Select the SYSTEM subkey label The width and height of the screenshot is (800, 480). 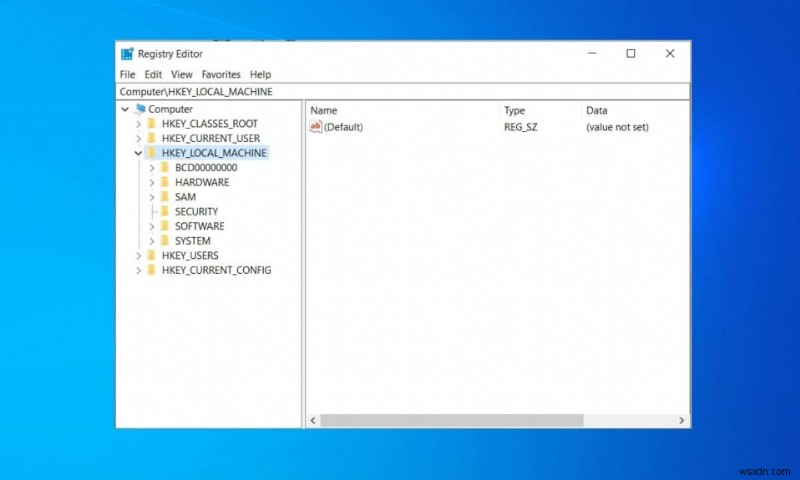tap(192, 241)
